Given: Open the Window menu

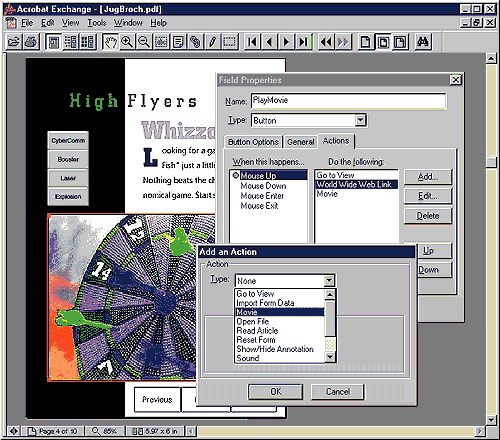Looking at the screenshot, I should tap(128, 23).
